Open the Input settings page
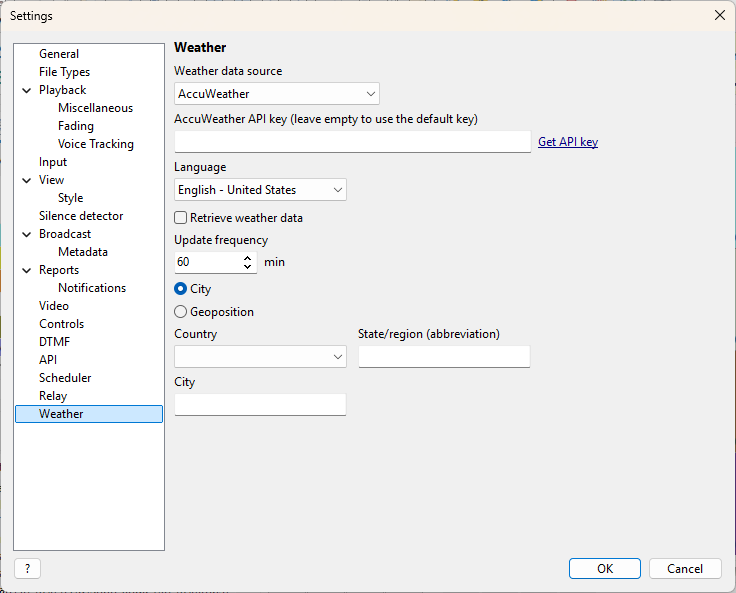 pos(53,162)
